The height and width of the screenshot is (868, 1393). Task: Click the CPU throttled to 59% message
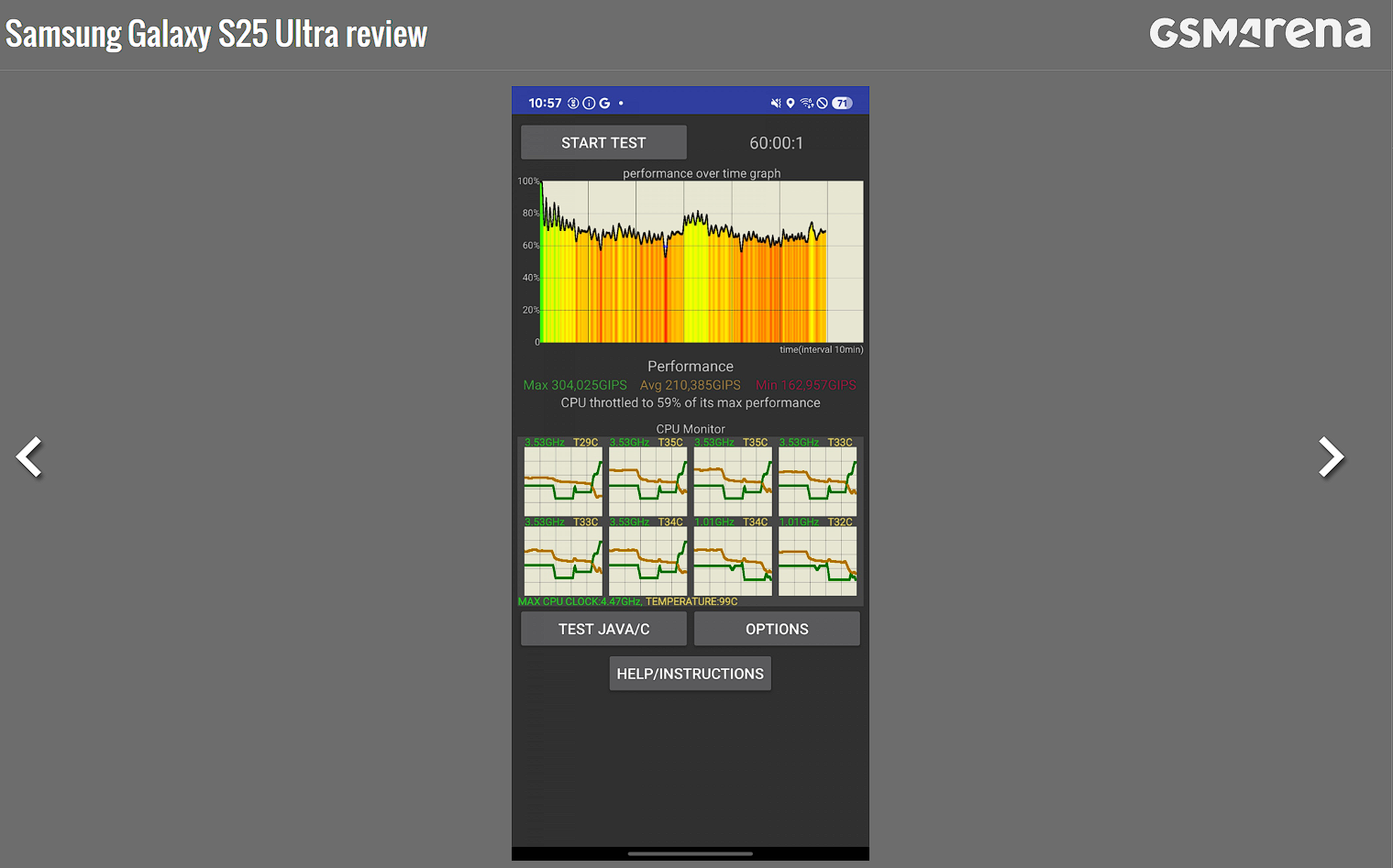coord(691,402)
